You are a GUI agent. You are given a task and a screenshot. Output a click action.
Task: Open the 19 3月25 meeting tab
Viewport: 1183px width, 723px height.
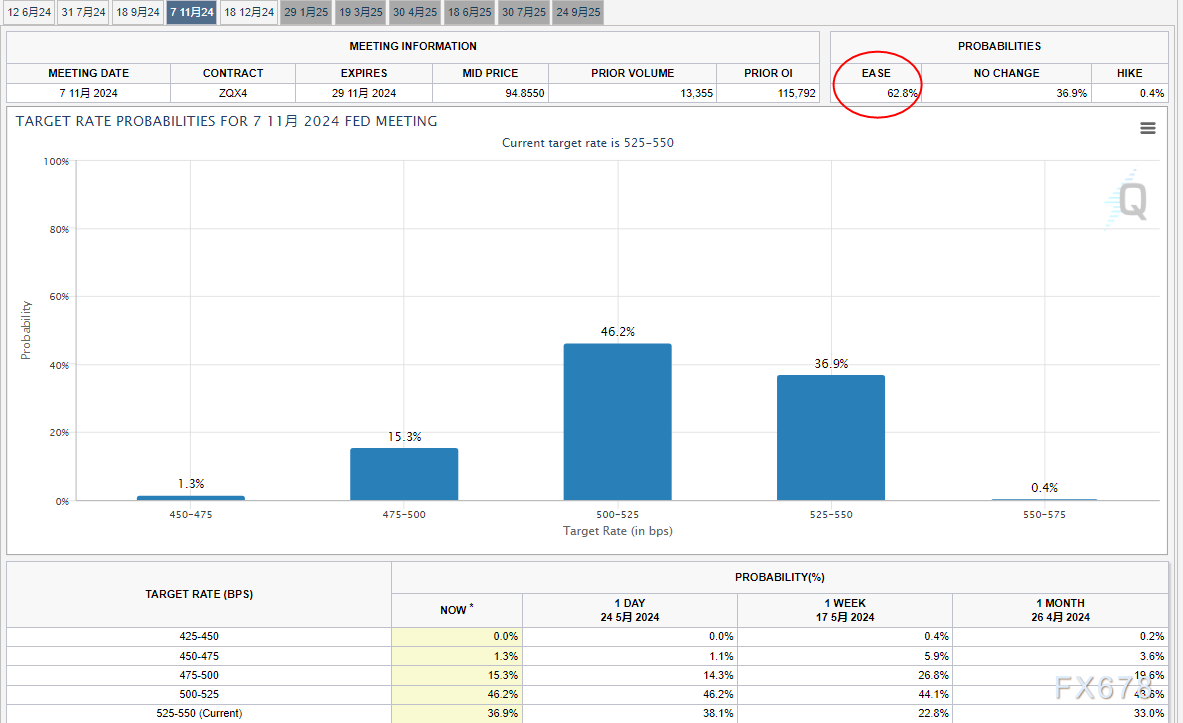tap(359, 12)
